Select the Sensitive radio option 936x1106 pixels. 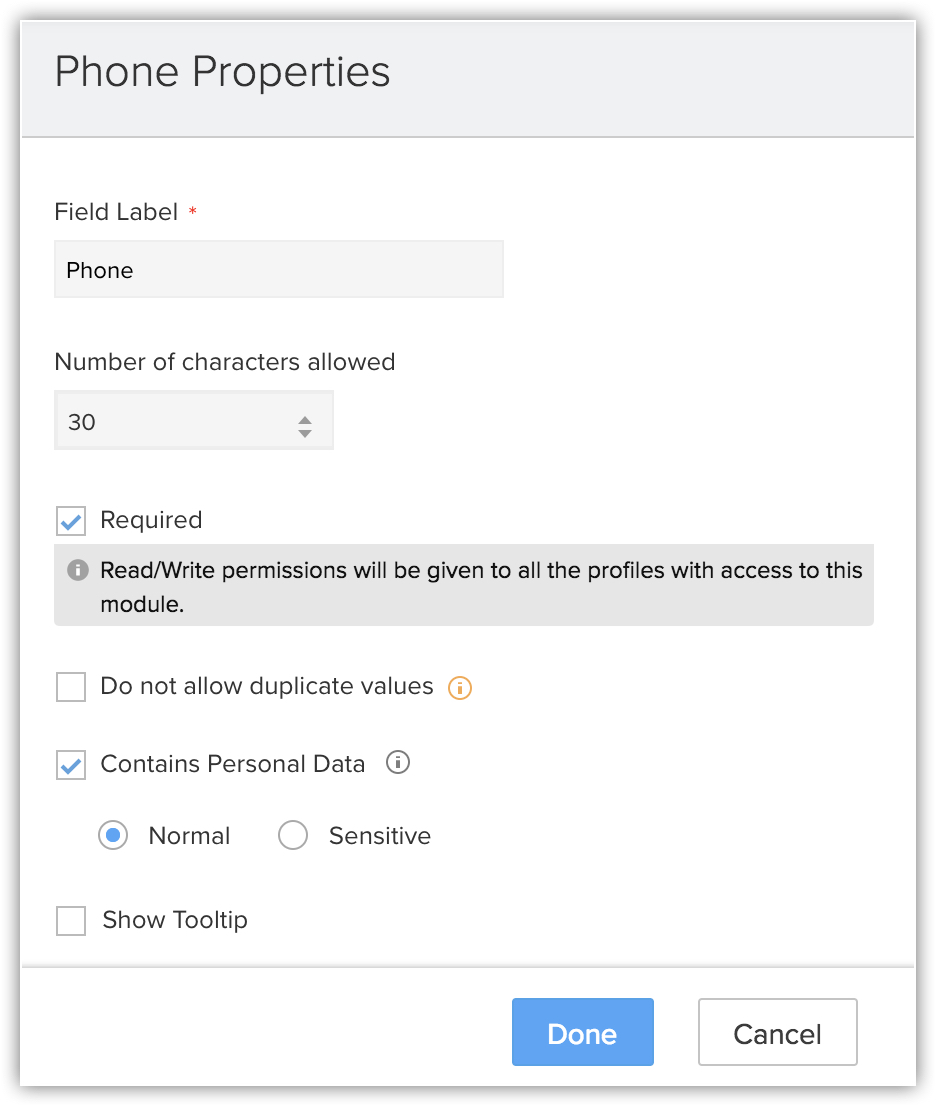[x=293, y=835]
